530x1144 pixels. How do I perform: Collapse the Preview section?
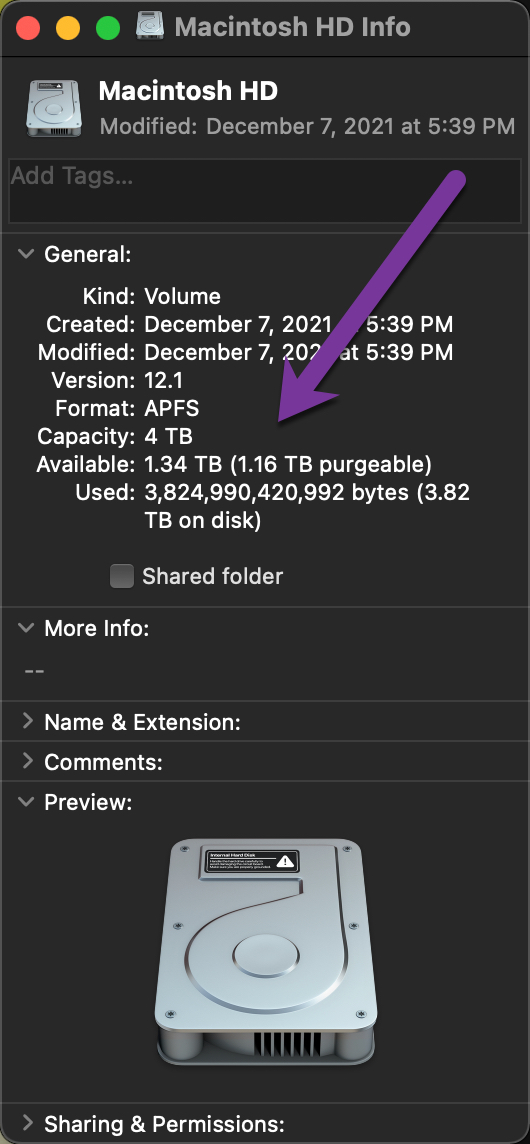coord(26,802)
